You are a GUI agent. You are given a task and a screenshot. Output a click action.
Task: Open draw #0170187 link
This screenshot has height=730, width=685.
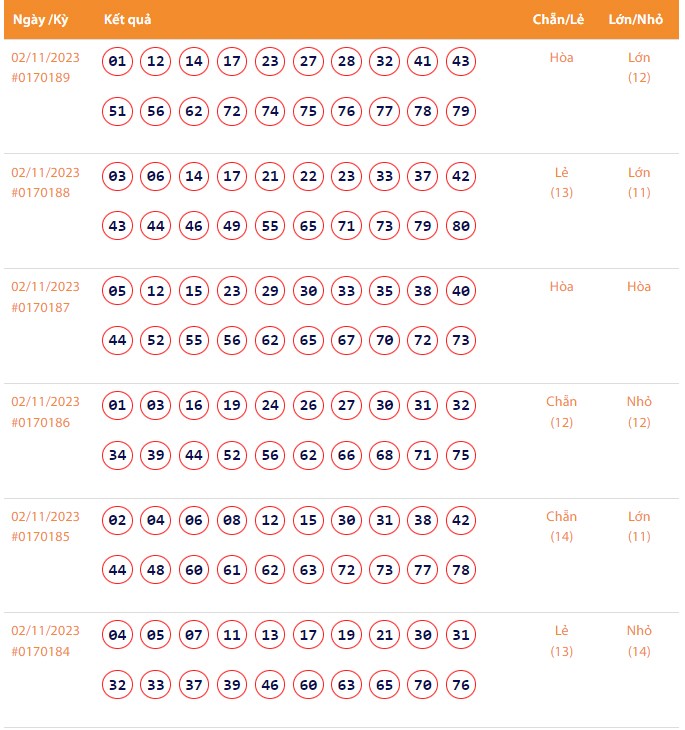pyautogui.click(x=41, y=307)
